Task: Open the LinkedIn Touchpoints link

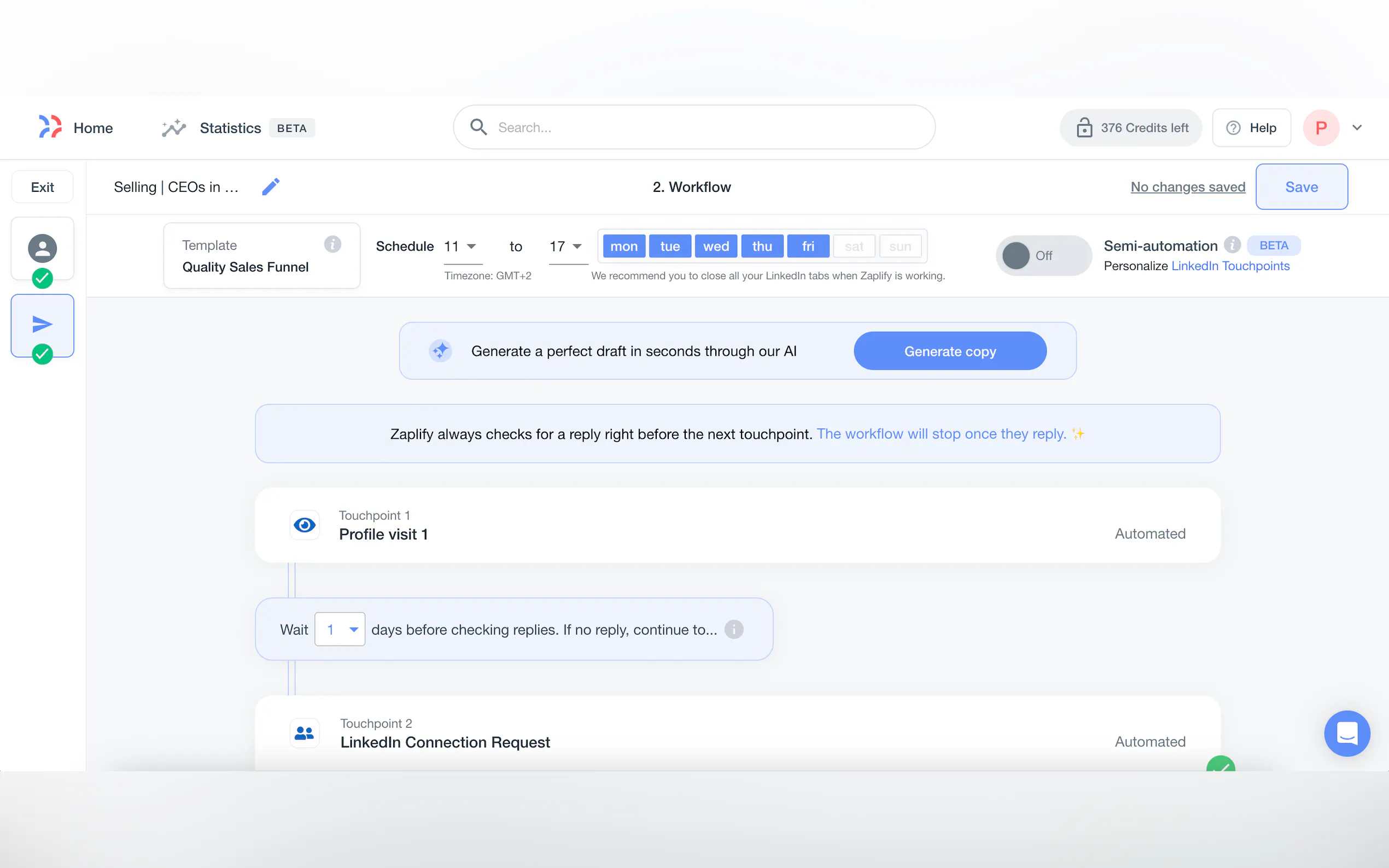Action: click(1230, 266)
